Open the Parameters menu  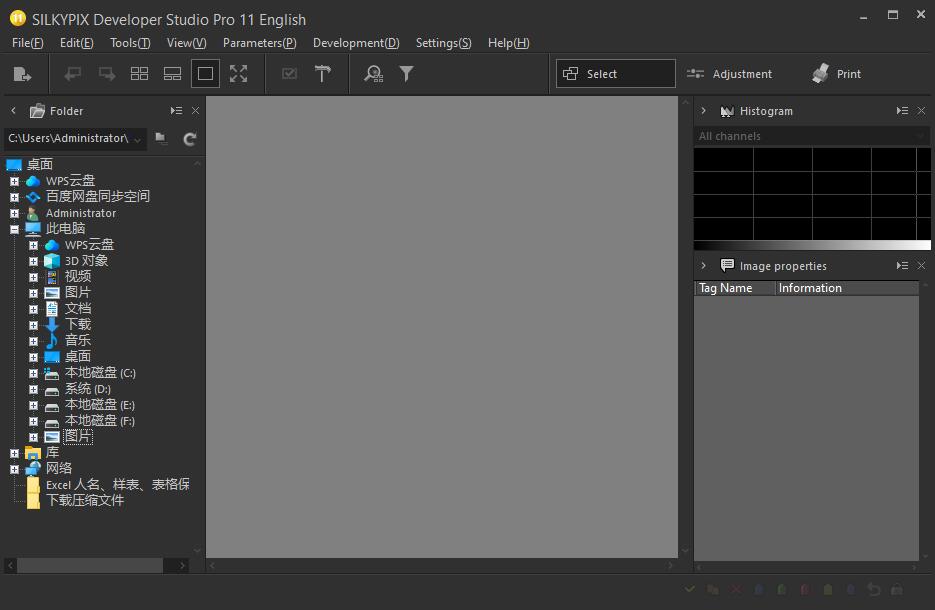click(x=259, y=43)
